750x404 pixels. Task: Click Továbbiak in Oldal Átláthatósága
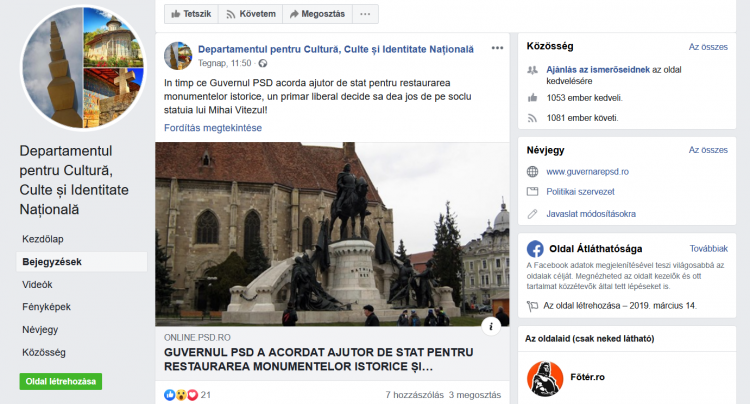[x=707, y=248]
